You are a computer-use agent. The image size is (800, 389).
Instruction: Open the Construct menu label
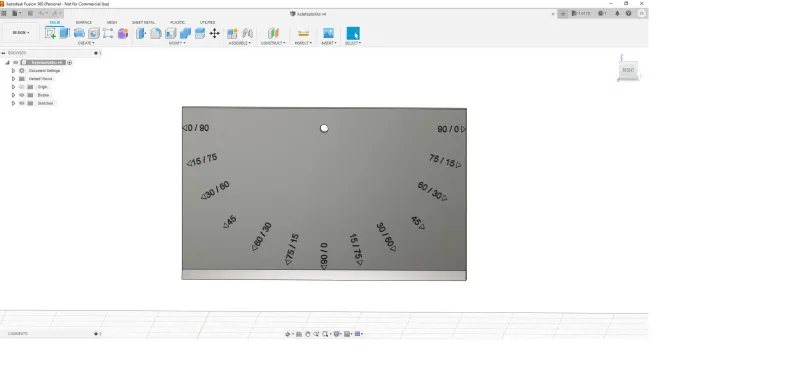[x=273, y=43]
